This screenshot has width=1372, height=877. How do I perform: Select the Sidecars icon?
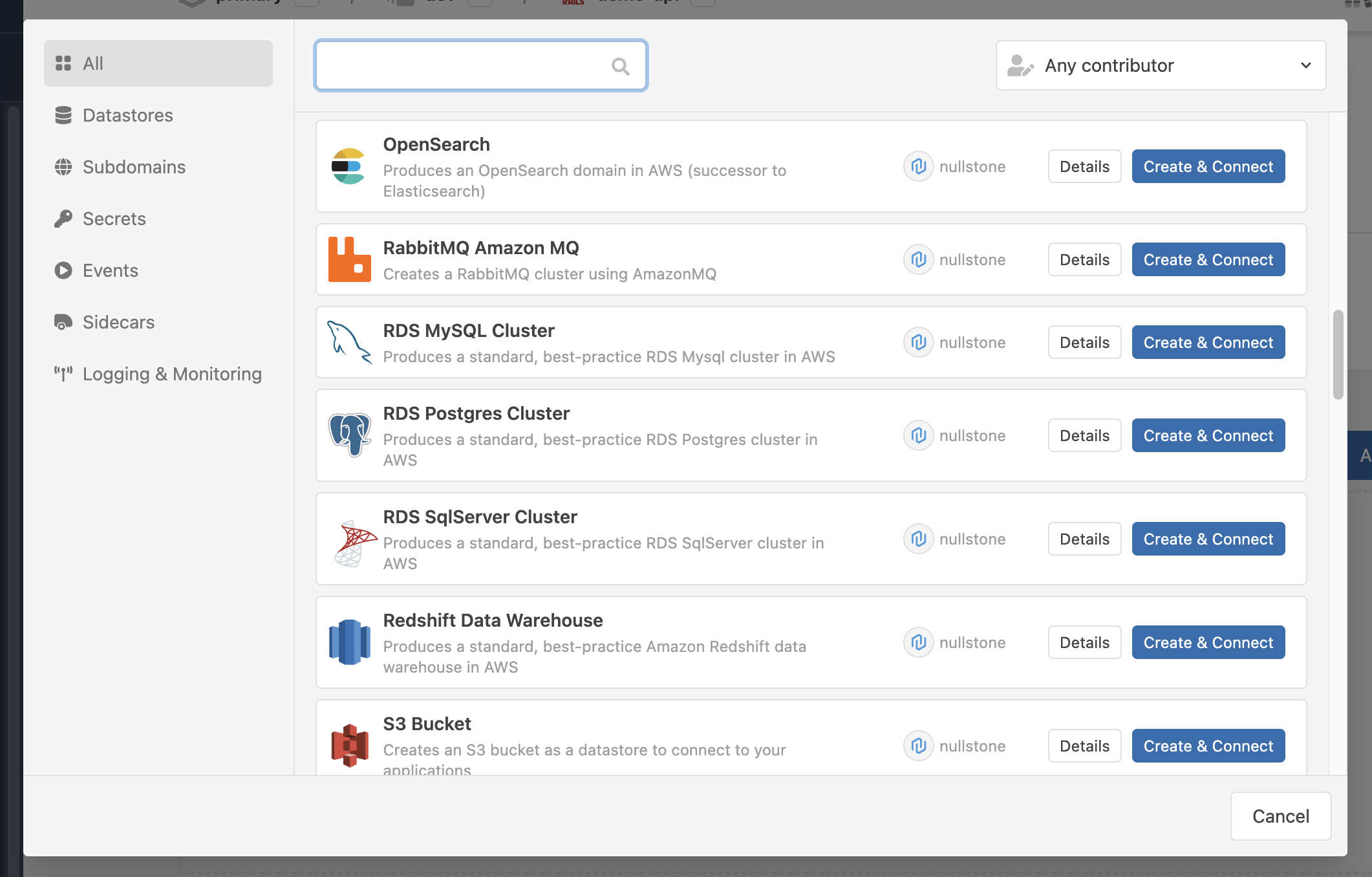click(x=63, y=322)
